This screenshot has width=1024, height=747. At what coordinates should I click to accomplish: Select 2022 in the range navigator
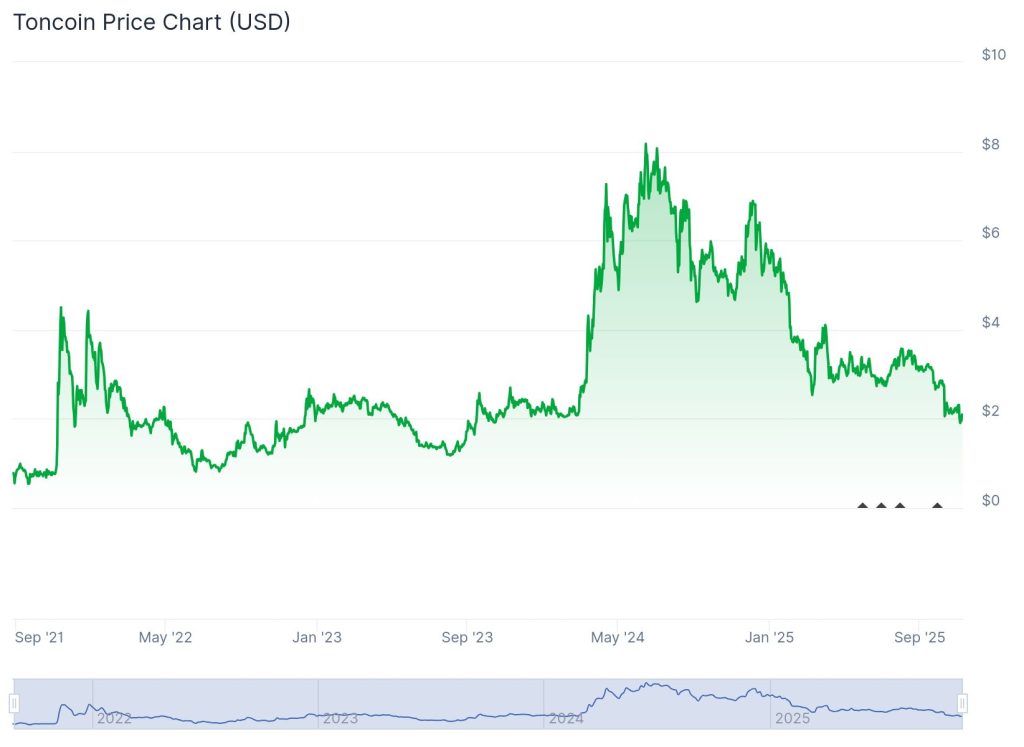point(114,717)
